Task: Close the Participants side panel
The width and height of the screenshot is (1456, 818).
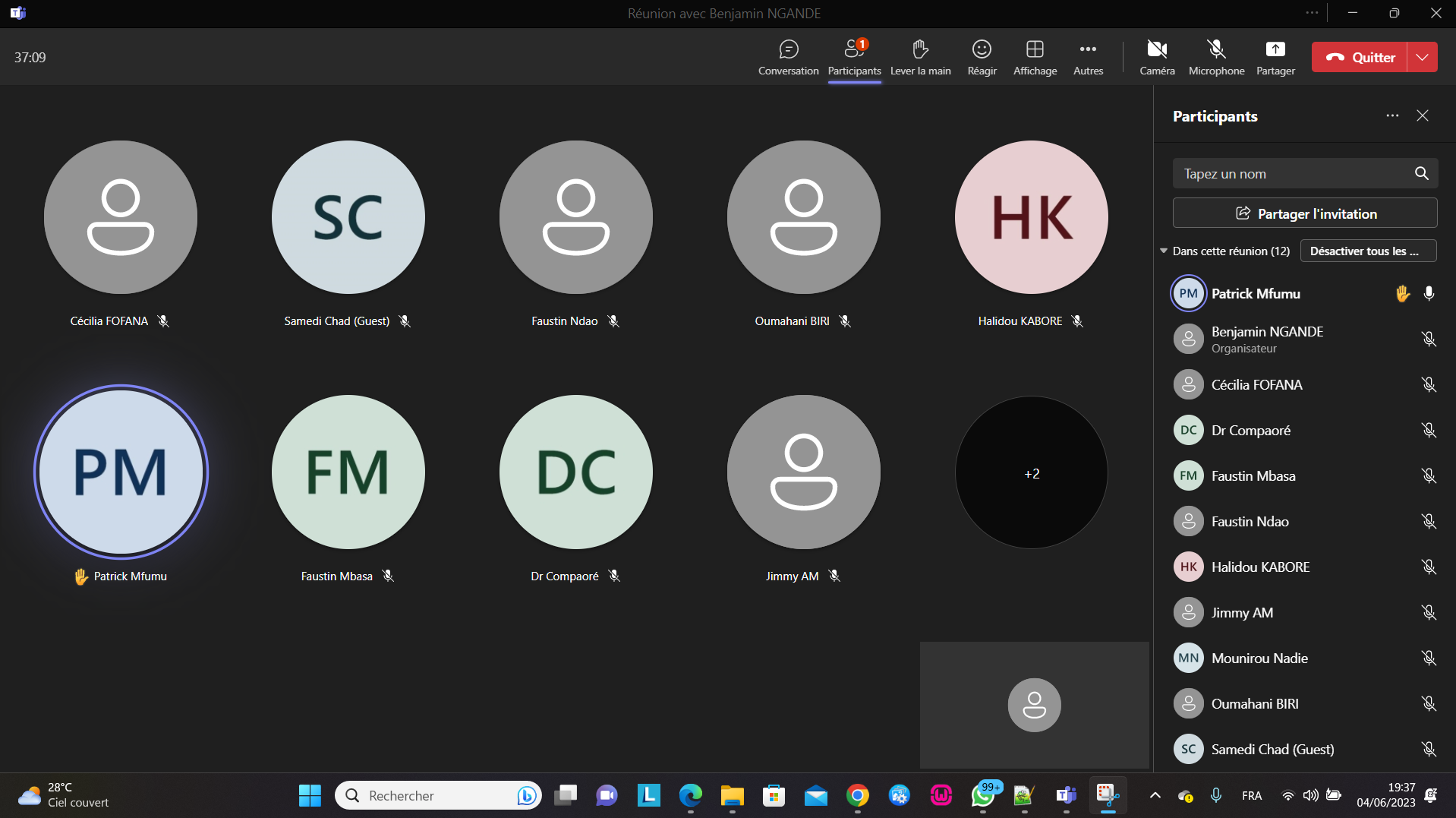Action: 1422,115
